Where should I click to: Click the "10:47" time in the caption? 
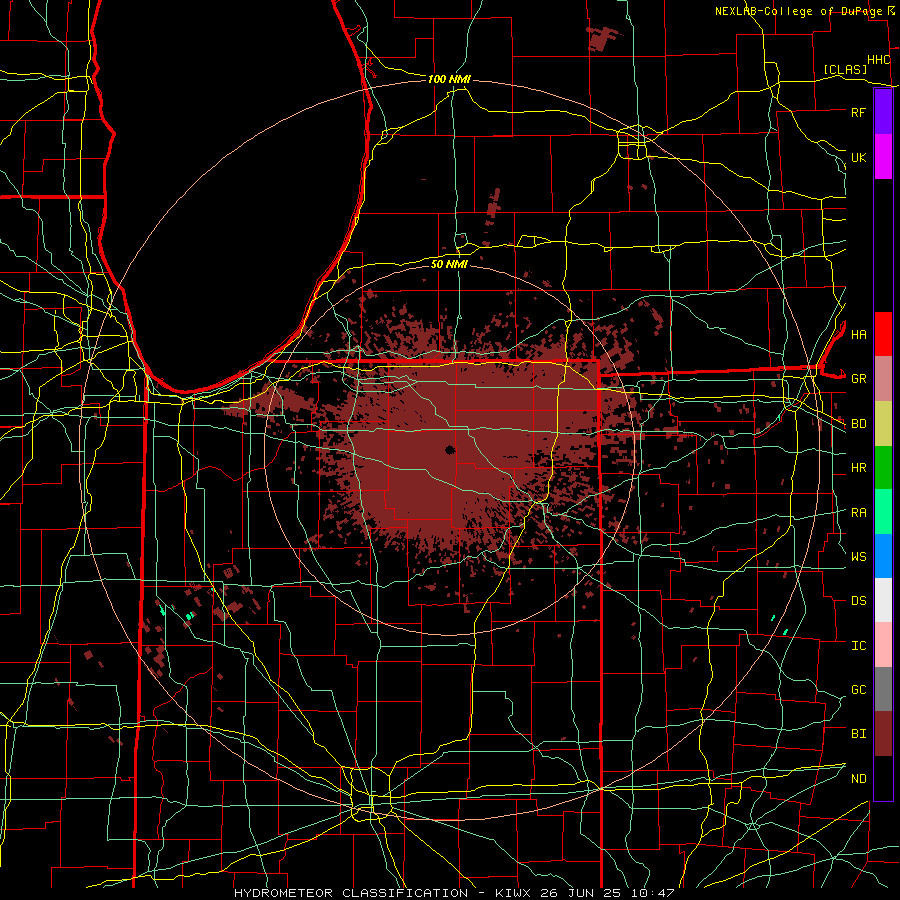pos(655,893)
